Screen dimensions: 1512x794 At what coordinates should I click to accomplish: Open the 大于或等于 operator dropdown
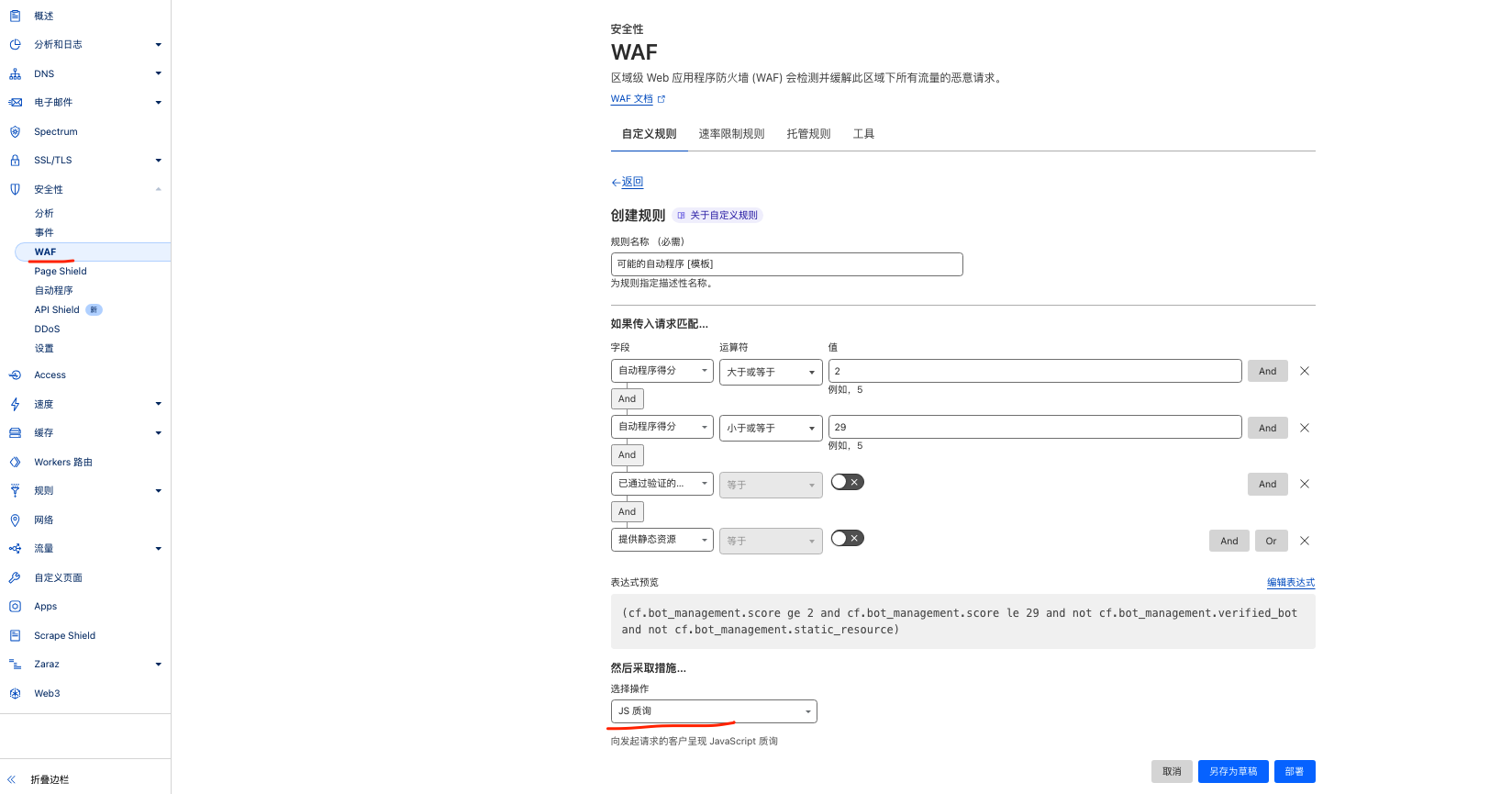[x=770, y=372]
